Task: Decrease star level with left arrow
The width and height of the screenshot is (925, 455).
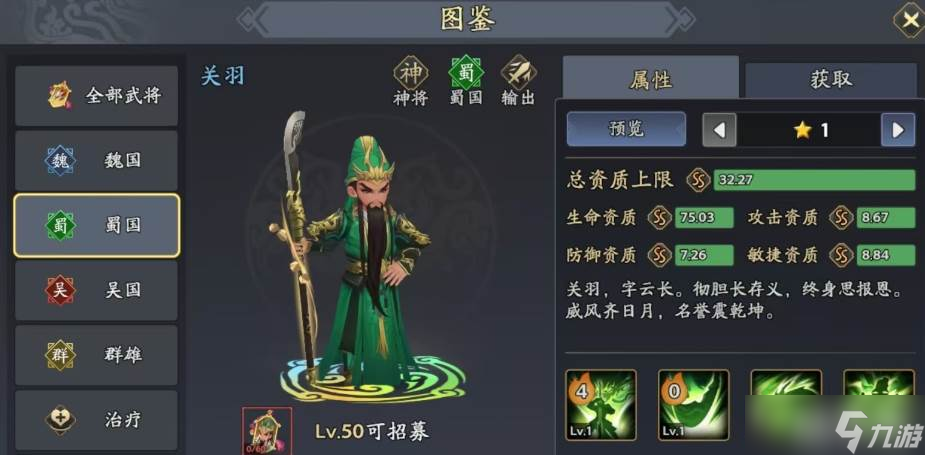Action: click(719, 130)
